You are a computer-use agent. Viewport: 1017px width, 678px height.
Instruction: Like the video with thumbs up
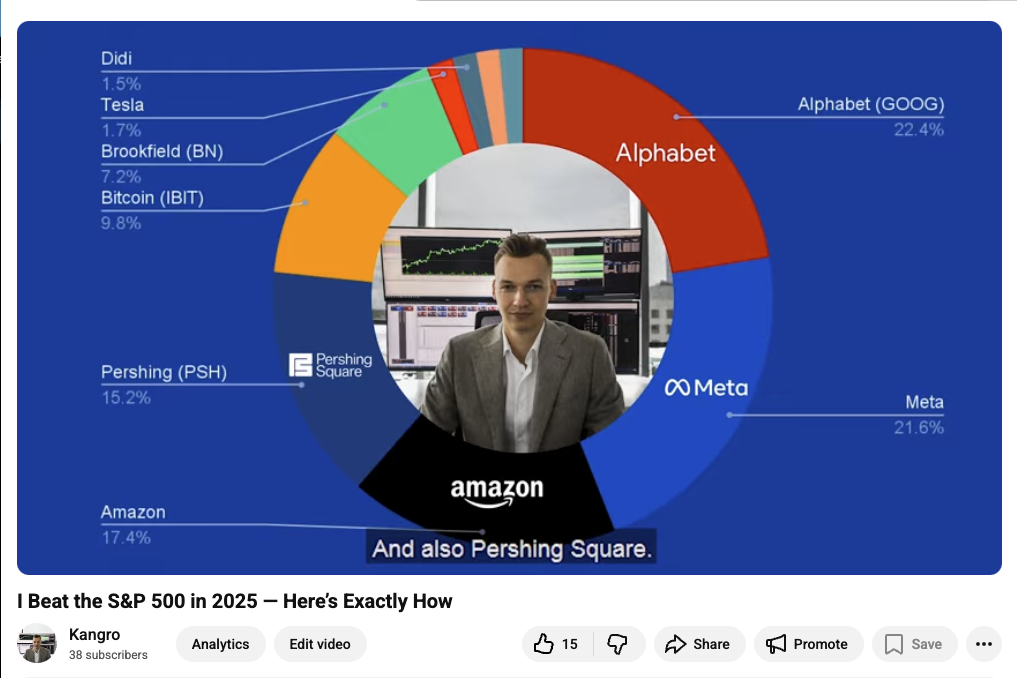[556, 644]
